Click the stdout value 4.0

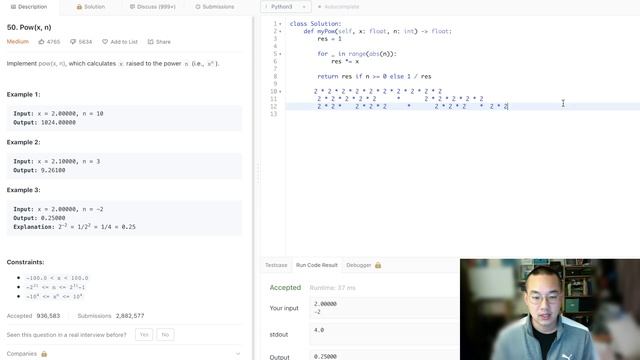click(x=319, y=330)
